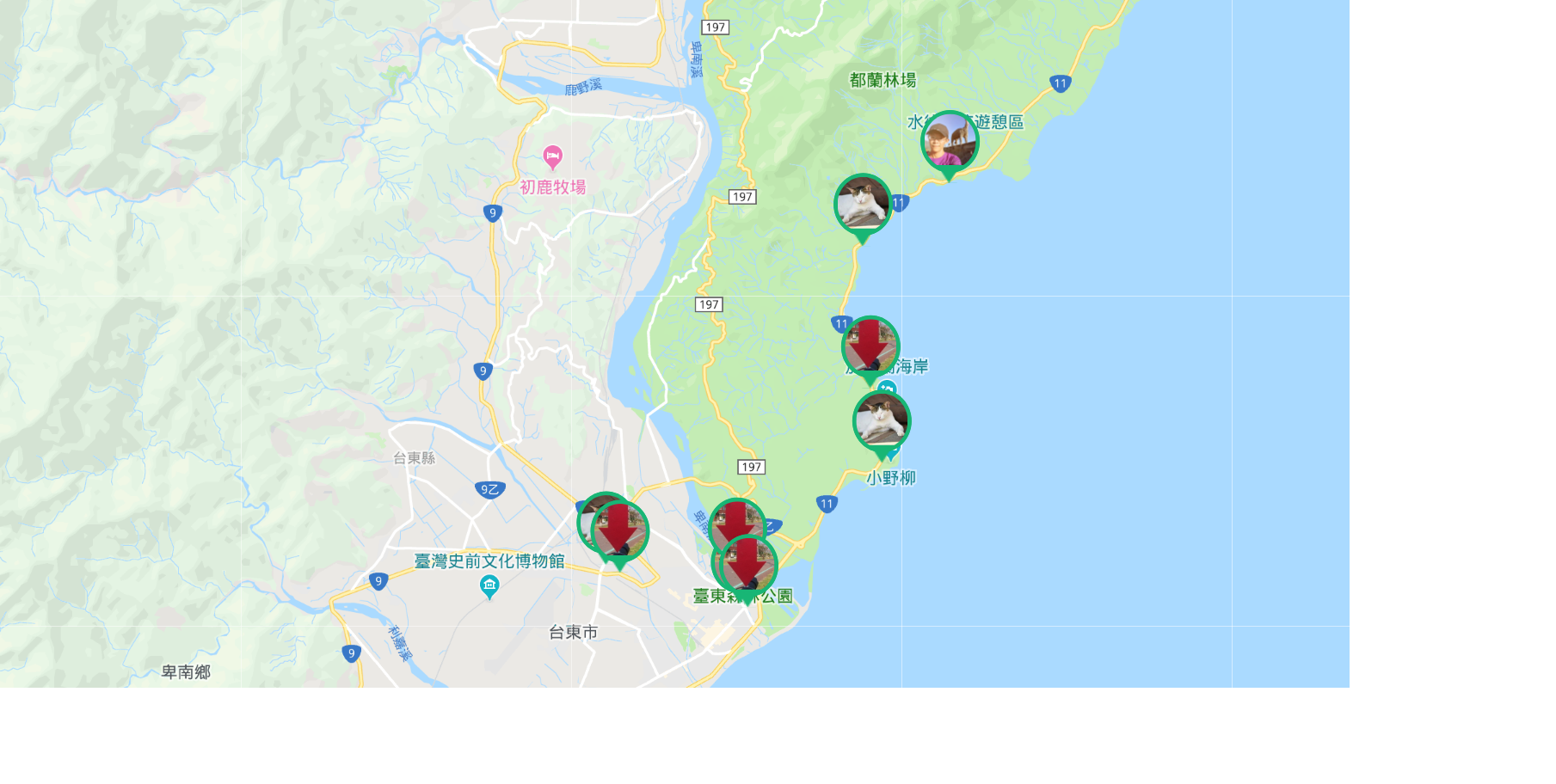Open the red arrow marker northeast of 臺灣史前文化博物館
The width and height of the screenshot is (1556, 784).
coord(619,531)
